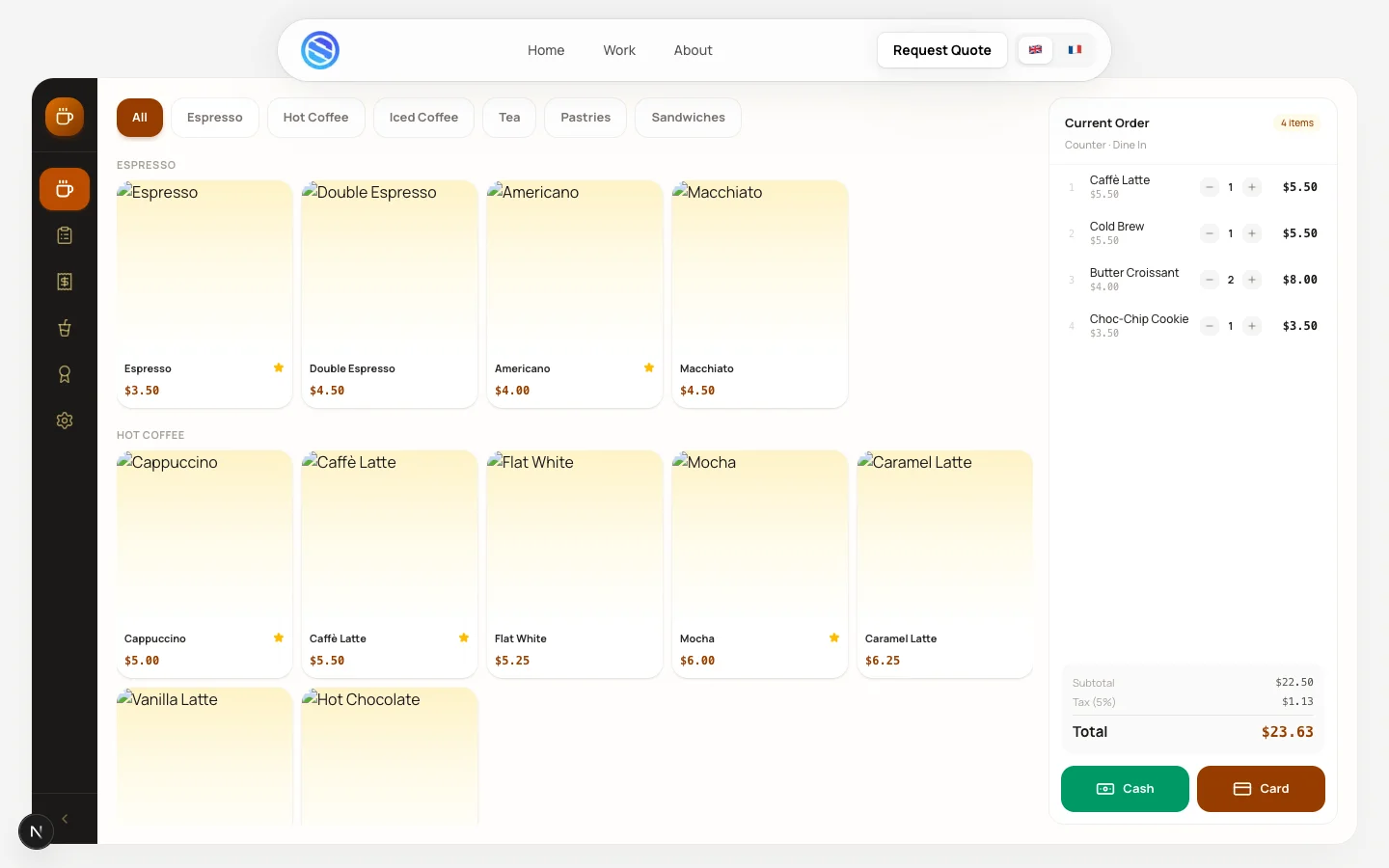The width and height of the screenshot is (1389, 868).
Task: Add the Espresso item card to the order
Action: pos(204,294)
